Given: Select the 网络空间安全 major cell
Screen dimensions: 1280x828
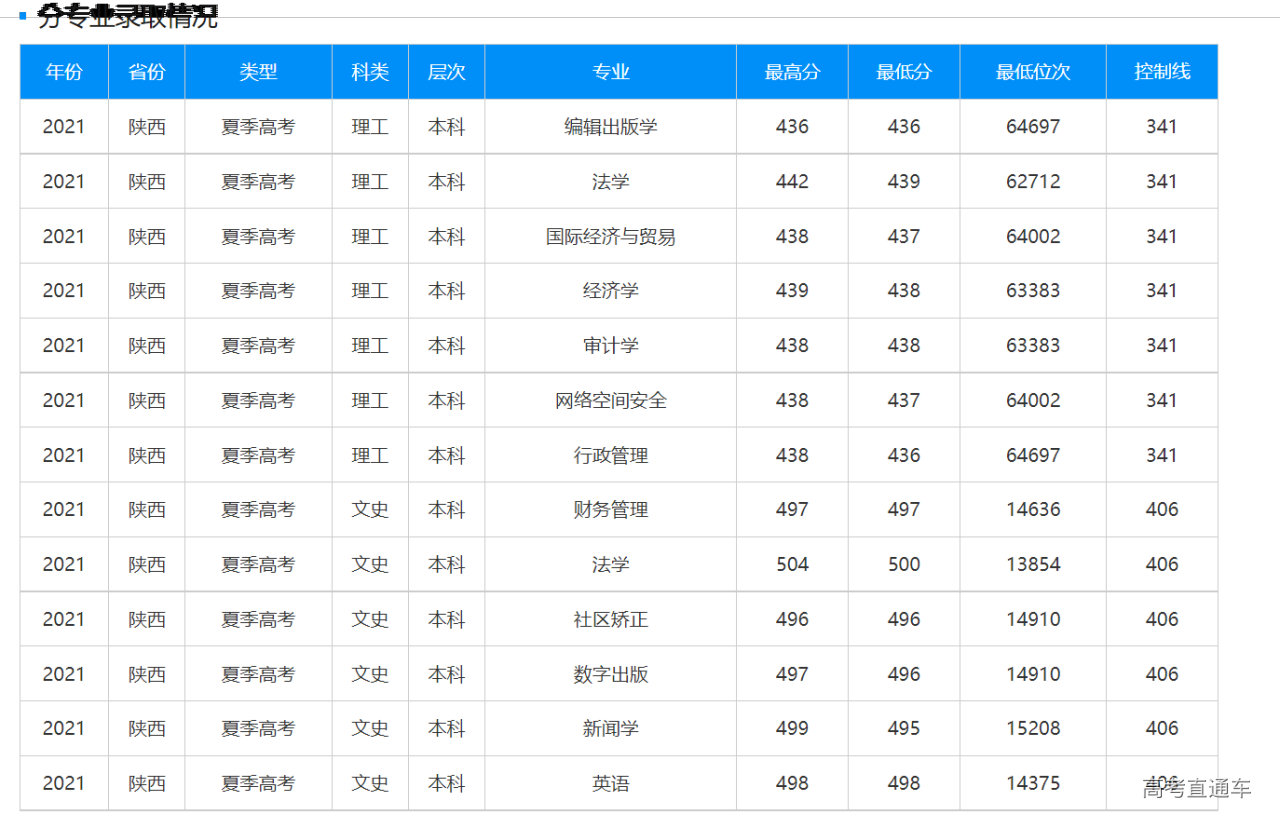Looking at the screenshot, I should [610, 401].
